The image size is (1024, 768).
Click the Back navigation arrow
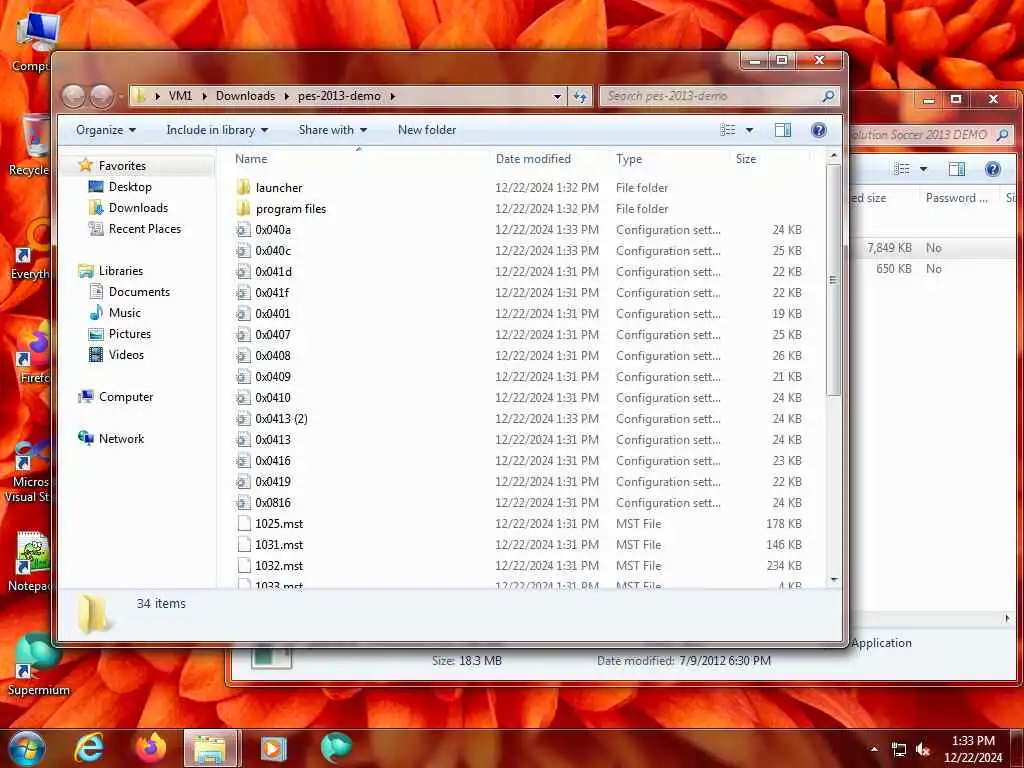(x=73, y=97)
